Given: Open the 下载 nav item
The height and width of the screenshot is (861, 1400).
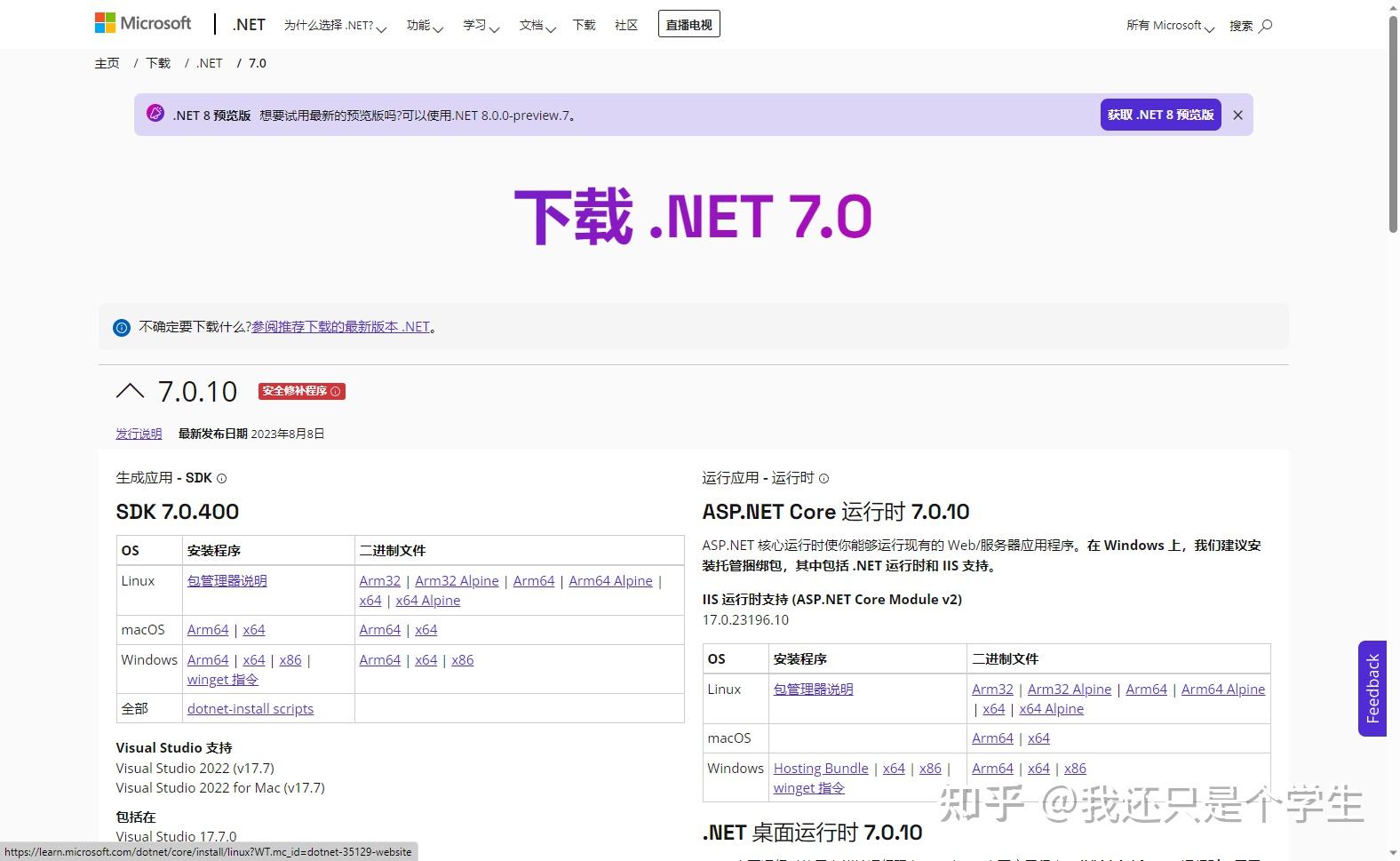Looking at the screenshot, I should pos(585,25).
